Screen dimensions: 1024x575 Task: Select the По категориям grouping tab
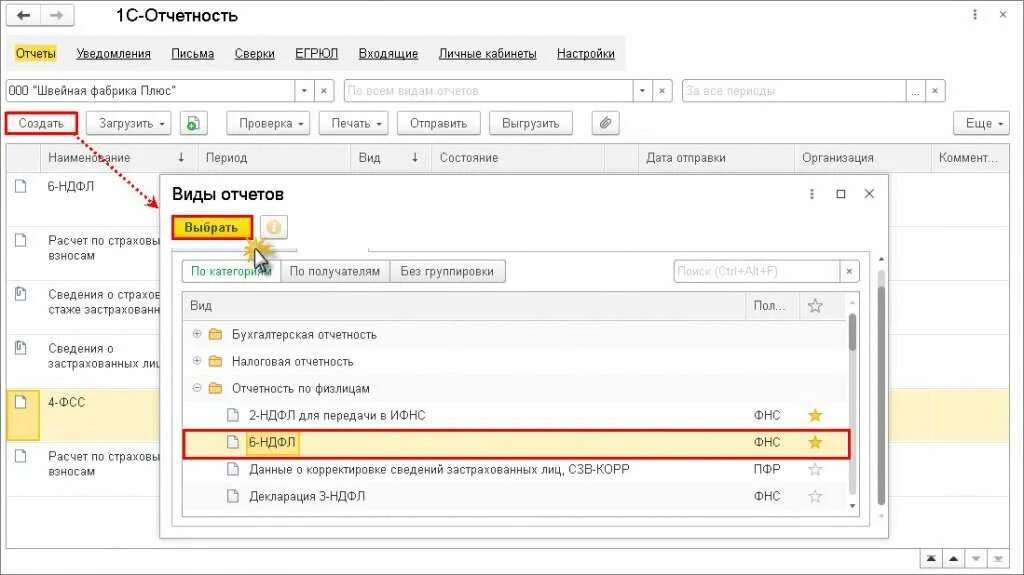click(x=231, y=271)
